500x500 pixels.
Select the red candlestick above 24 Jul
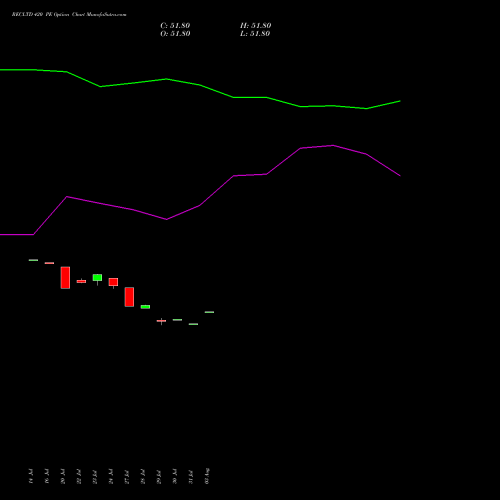coord(113,282)
